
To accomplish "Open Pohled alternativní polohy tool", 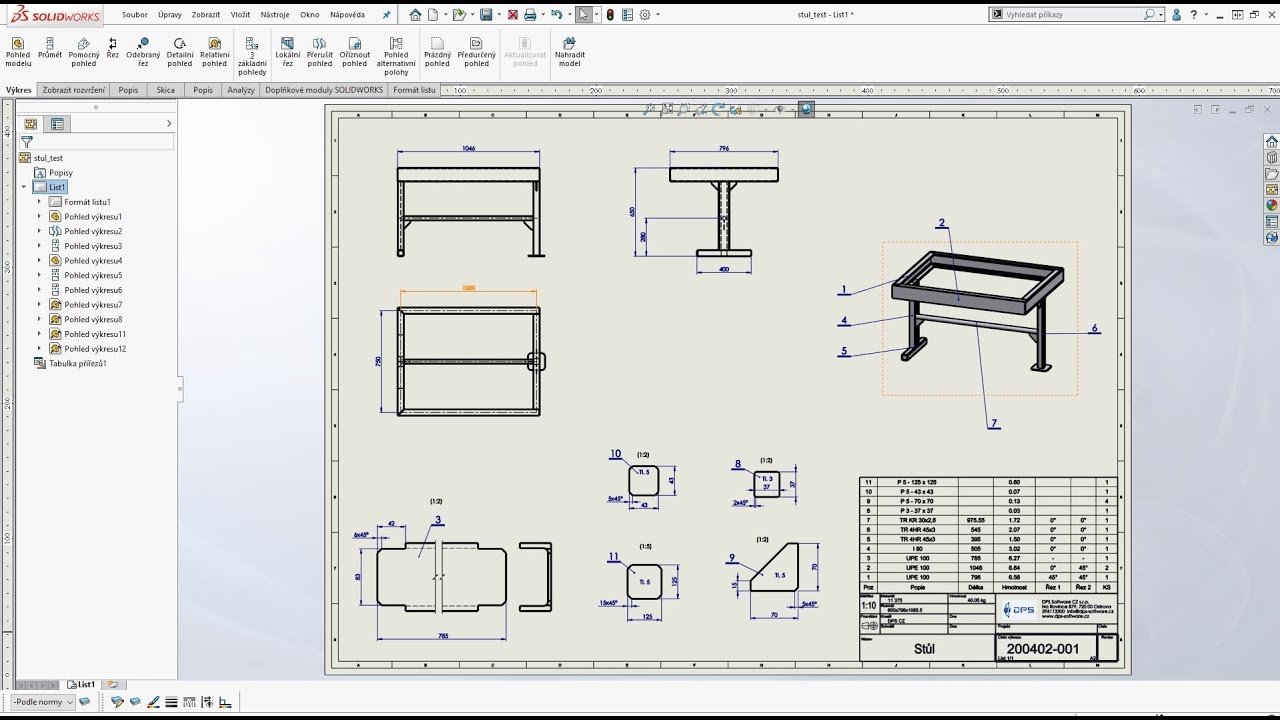I will pyautogui.click(x=396, y=56).
